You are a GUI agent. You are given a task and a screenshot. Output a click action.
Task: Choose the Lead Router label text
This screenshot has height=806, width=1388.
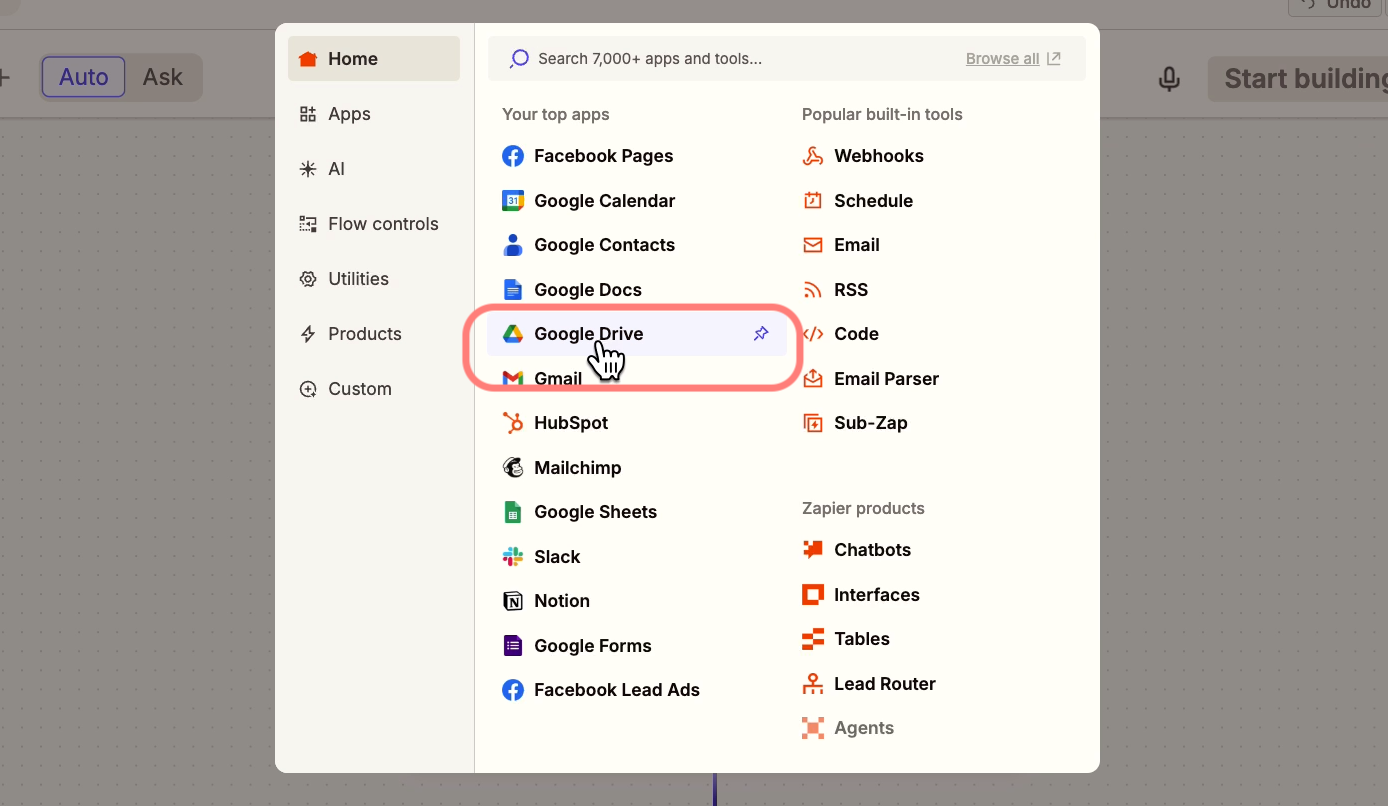(885, 684)
